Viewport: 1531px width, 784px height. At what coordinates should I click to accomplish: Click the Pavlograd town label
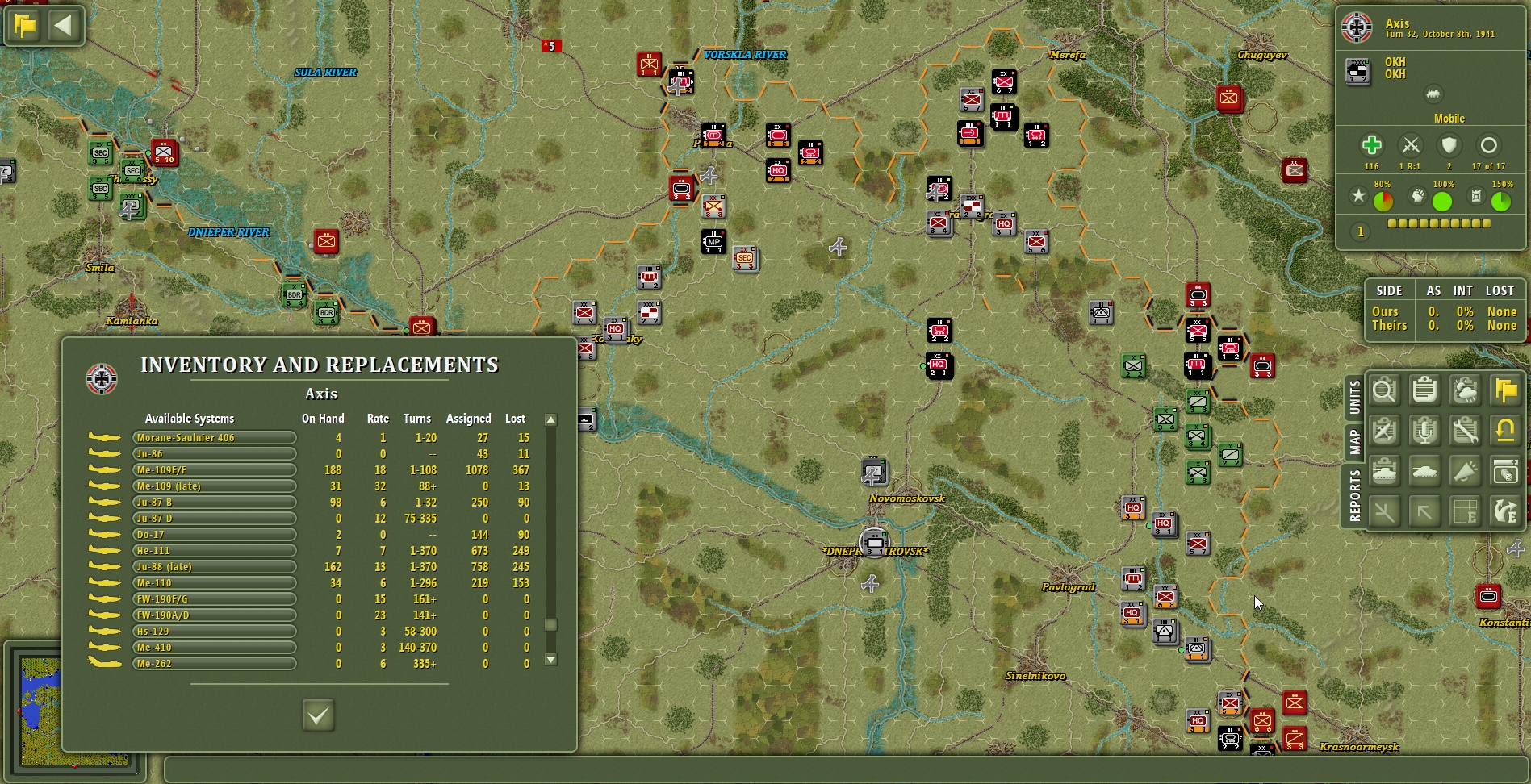pyautogui.click(x=1069, y=587)
